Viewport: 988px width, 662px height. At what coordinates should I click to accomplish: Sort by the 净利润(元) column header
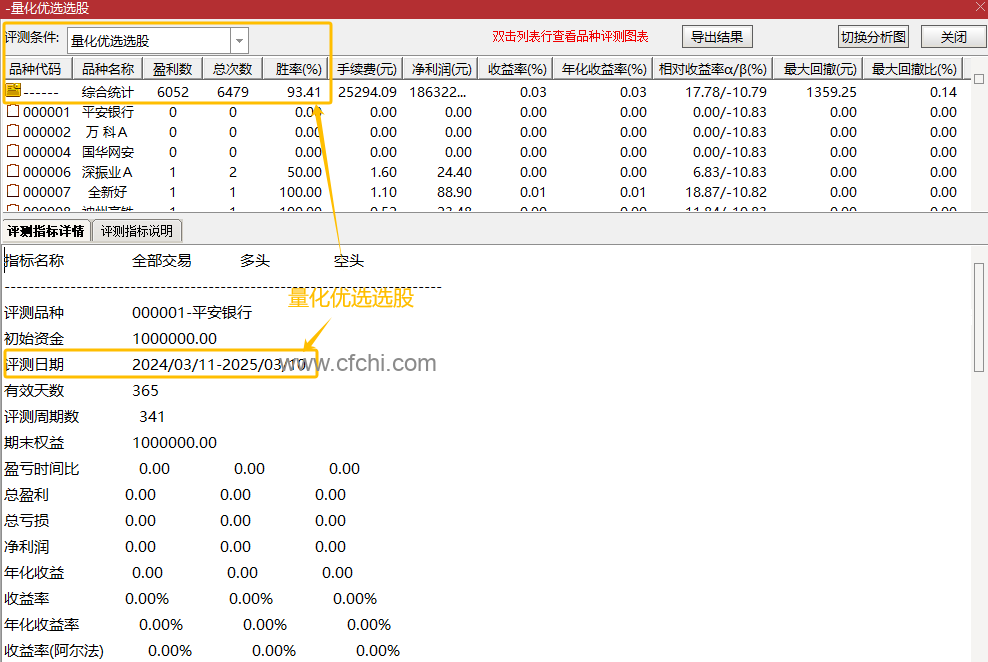pos(441,69)
